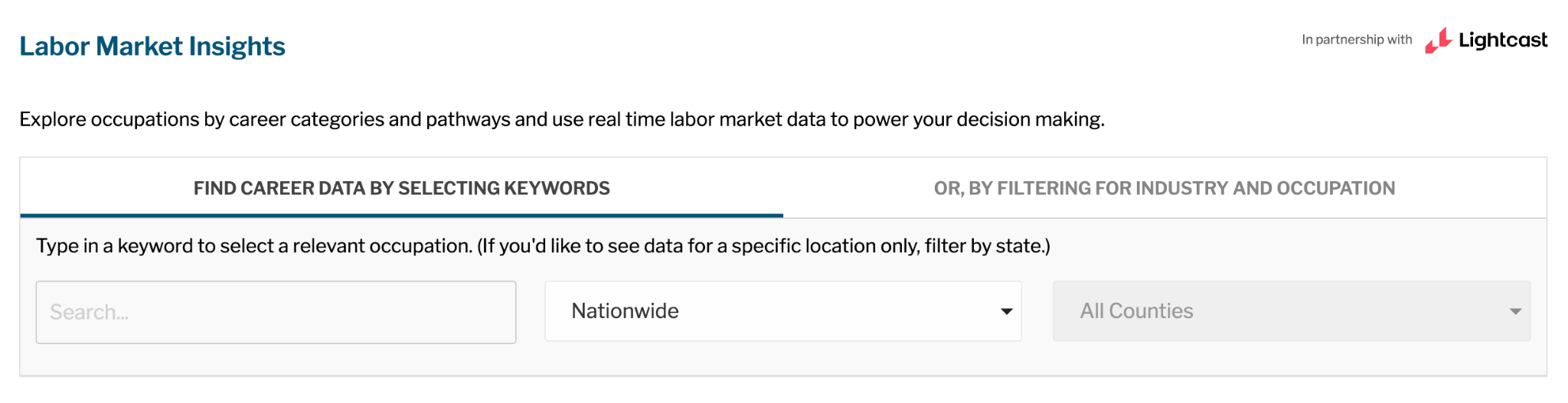Image resolution: width=1568 pixels, height=403 pixels.
Task: Click the All Counties caret arrow
Action: point(1514,311)
